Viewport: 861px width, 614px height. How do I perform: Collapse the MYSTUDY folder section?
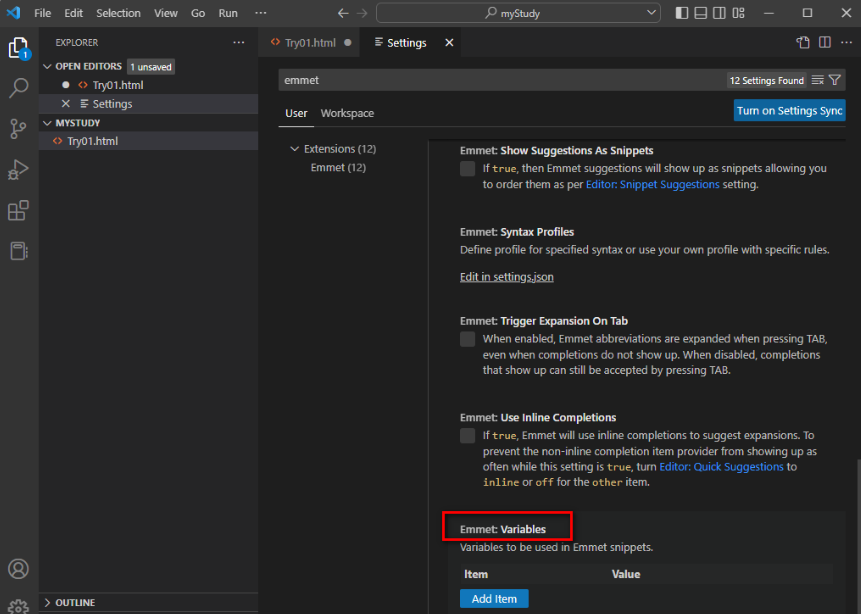[47, 123]
